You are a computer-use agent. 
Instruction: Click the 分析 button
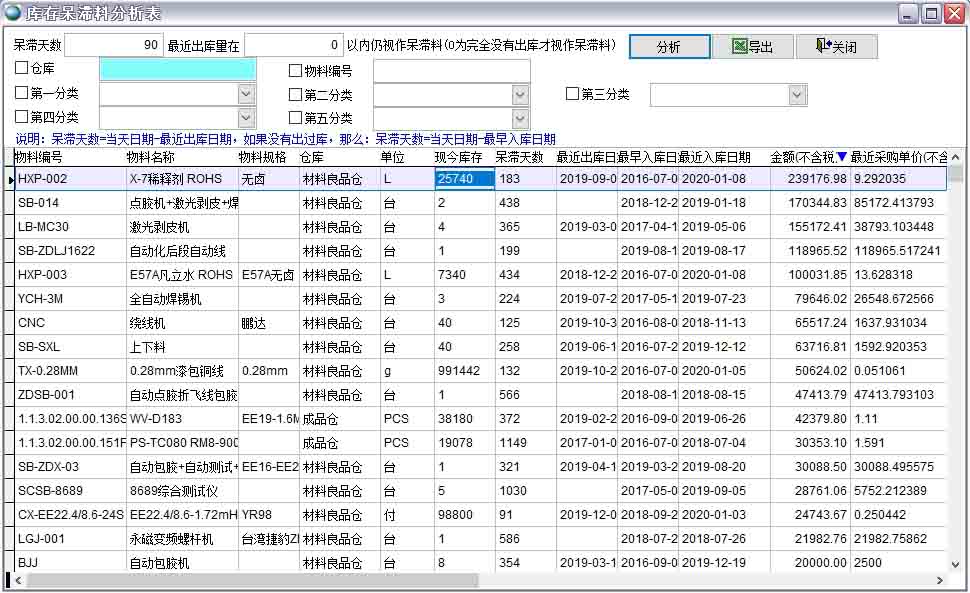(x=669, y=47)
